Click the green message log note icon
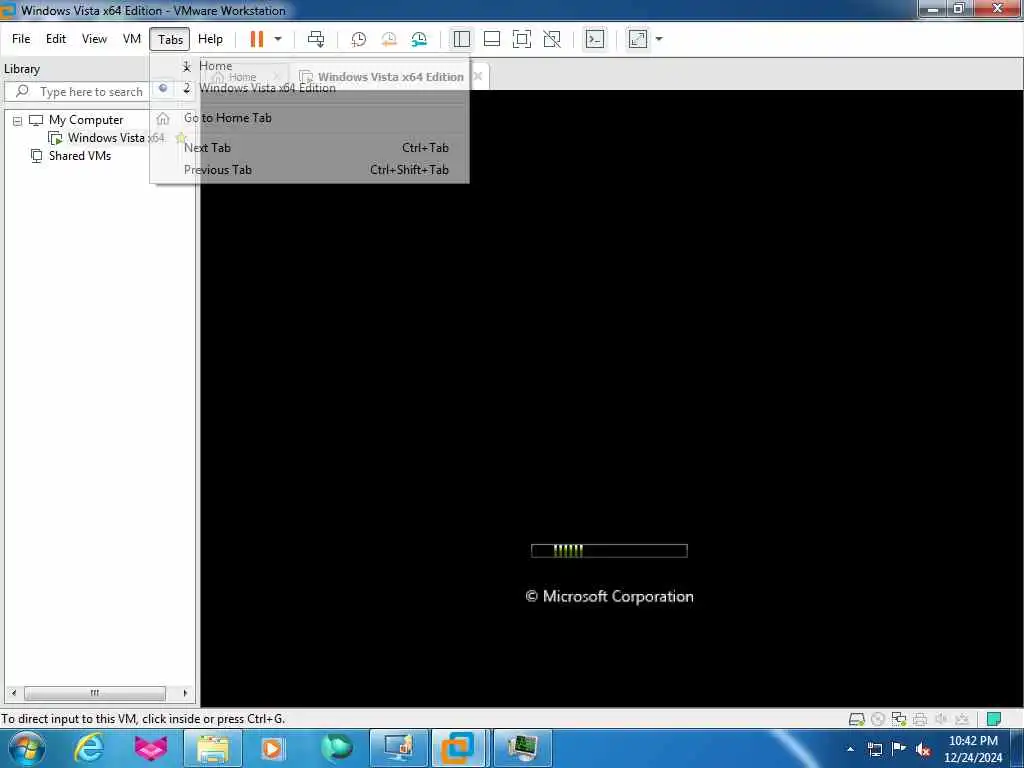 click(x=994, y=720)
